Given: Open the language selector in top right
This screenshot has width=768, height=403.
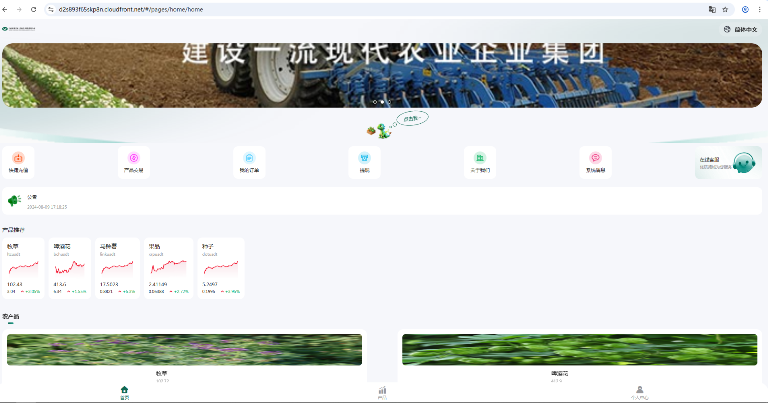Looking at the screenshot, I should tap(741, 29).
